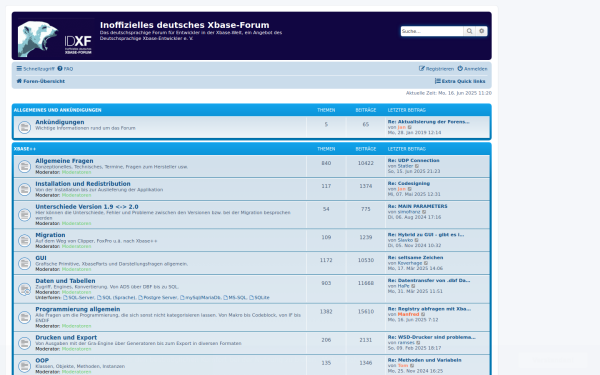View latest post icon next to simofranz
This screenshot has height=375, width=600.
click(x=424, y=212)
